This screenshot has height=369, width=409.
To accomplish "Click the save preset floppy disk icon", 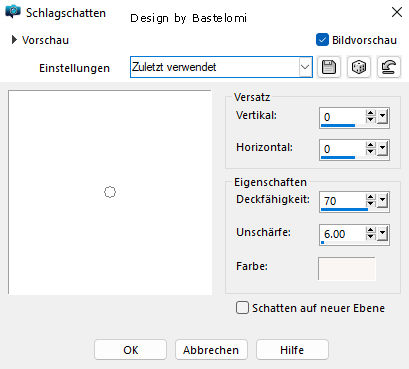I will tap(329, 67).
